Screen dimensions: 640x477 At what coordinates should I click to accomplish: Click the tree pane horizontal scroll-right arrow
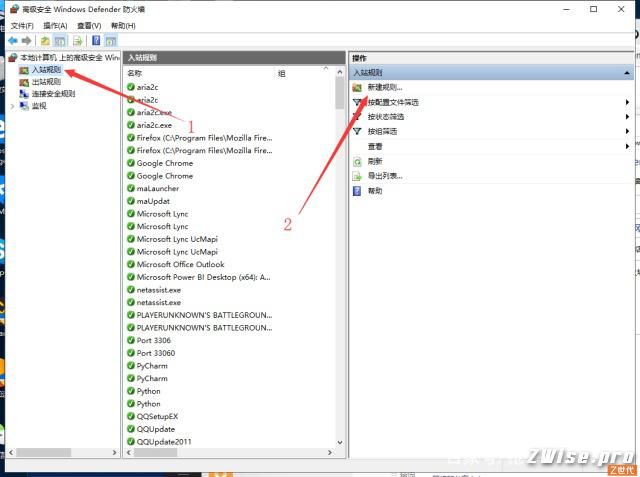pos(114,453)
